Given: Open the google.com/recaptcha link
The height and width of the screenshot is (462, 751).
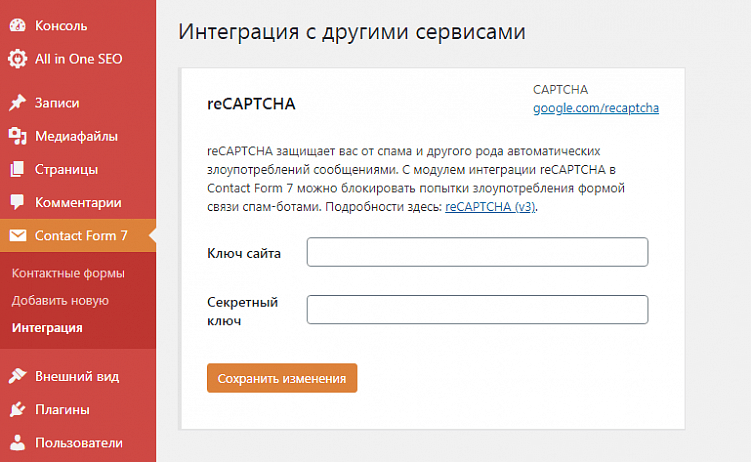Looking at the screenshot, I should [x=595, y=108].
